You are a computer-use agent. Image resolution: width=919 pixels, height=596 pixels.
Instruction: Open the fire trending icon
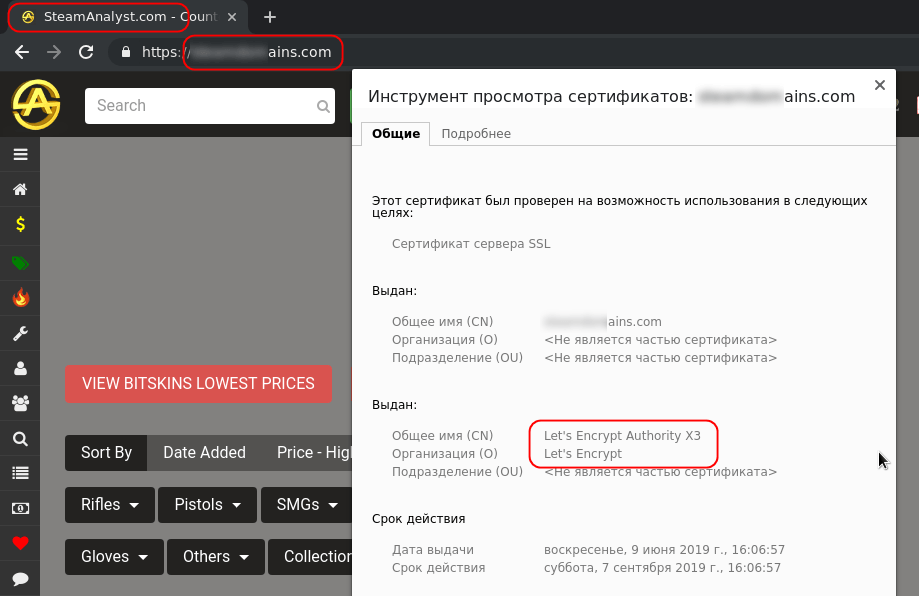[21, 298]
